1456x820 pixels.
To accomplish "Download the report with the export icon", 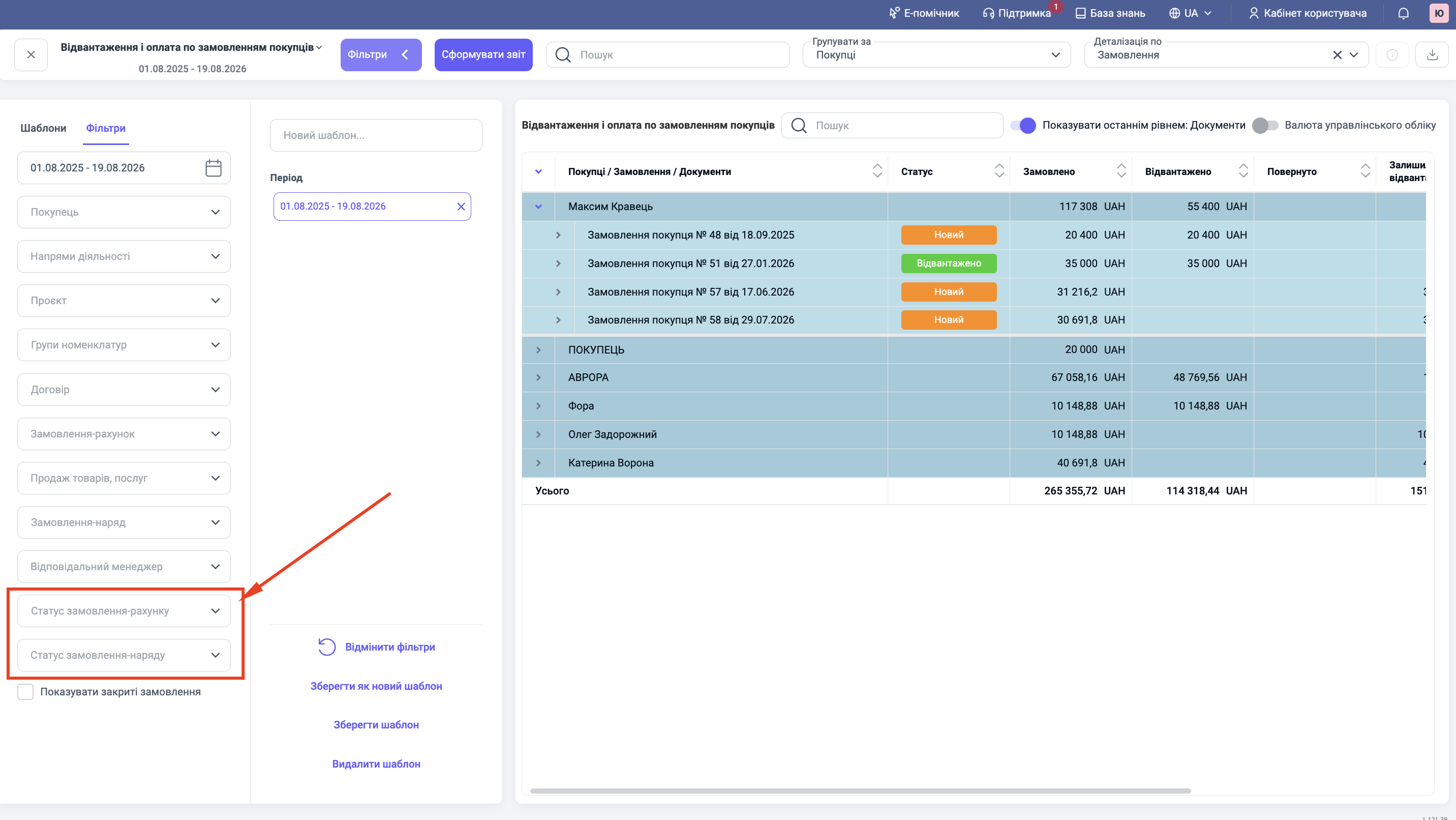I will point(1432,55).
